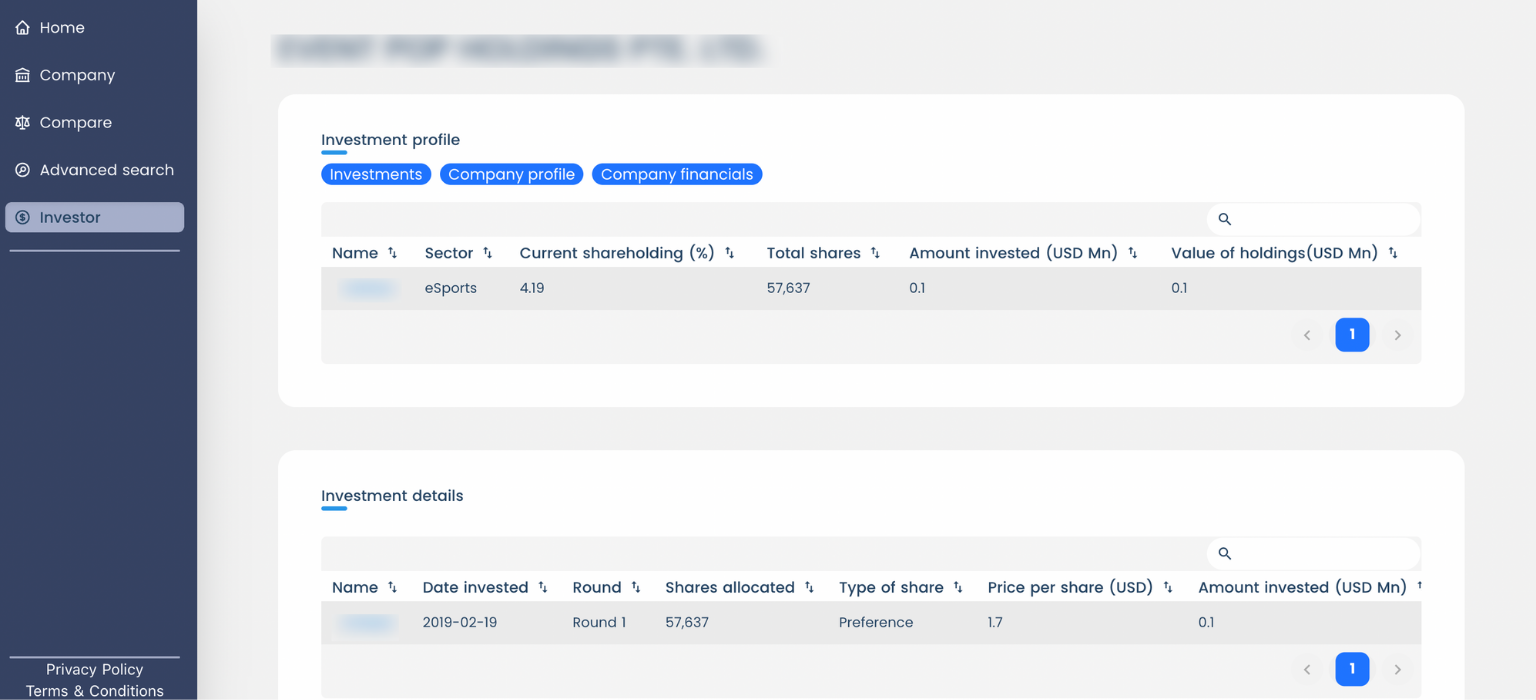Click the Home icon in sidebar

point(22,28)
